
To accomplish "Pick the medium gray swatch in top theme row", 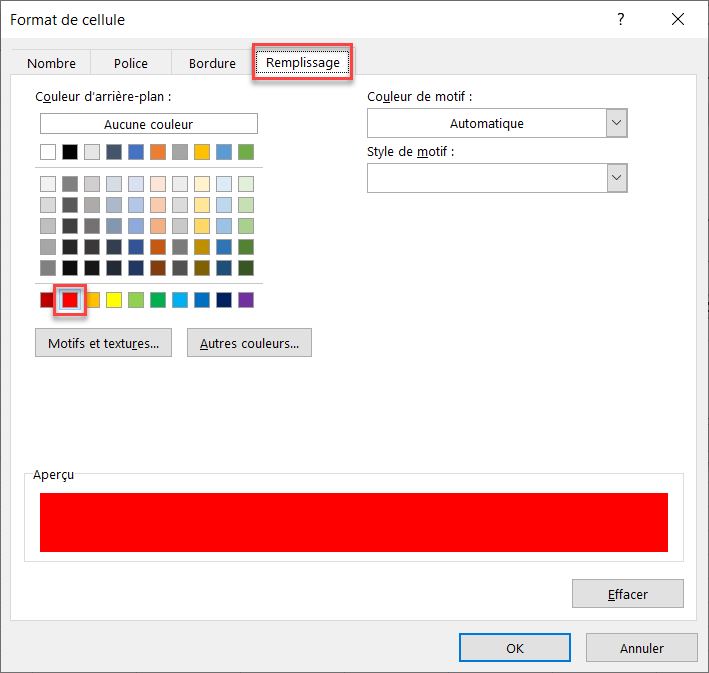I will click(x=180, y=152).
